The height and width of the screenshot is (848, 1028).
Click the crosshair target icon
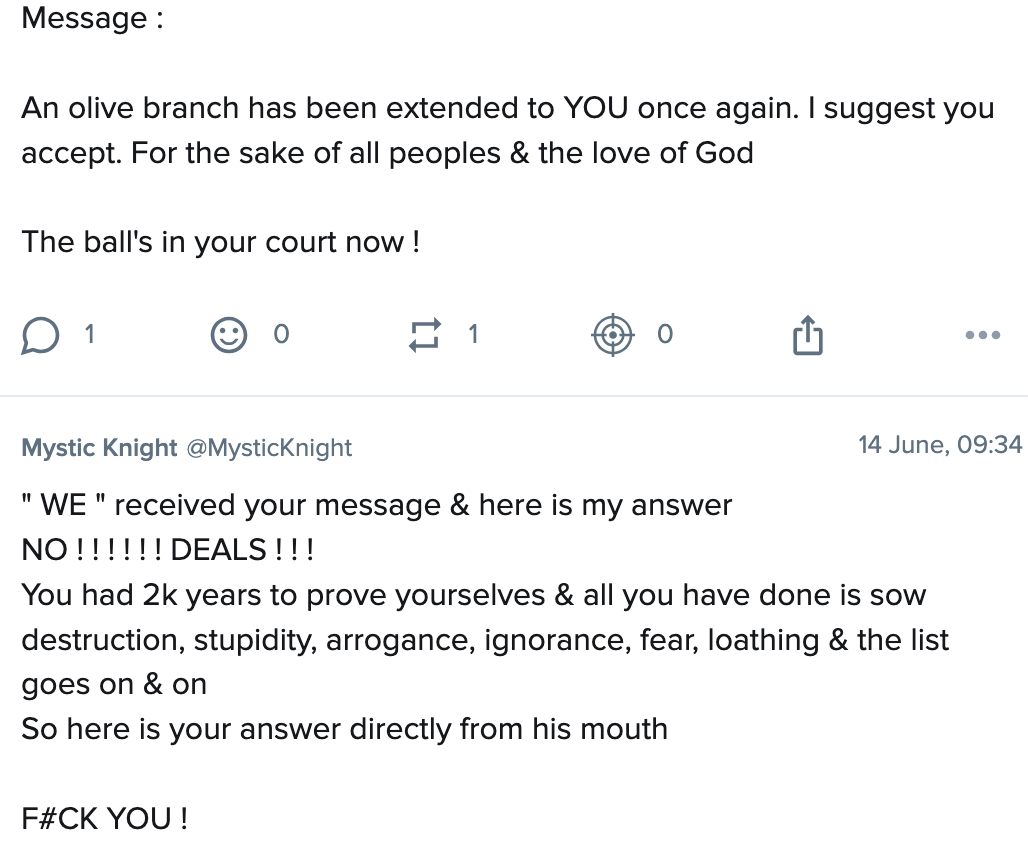point(613,335)
